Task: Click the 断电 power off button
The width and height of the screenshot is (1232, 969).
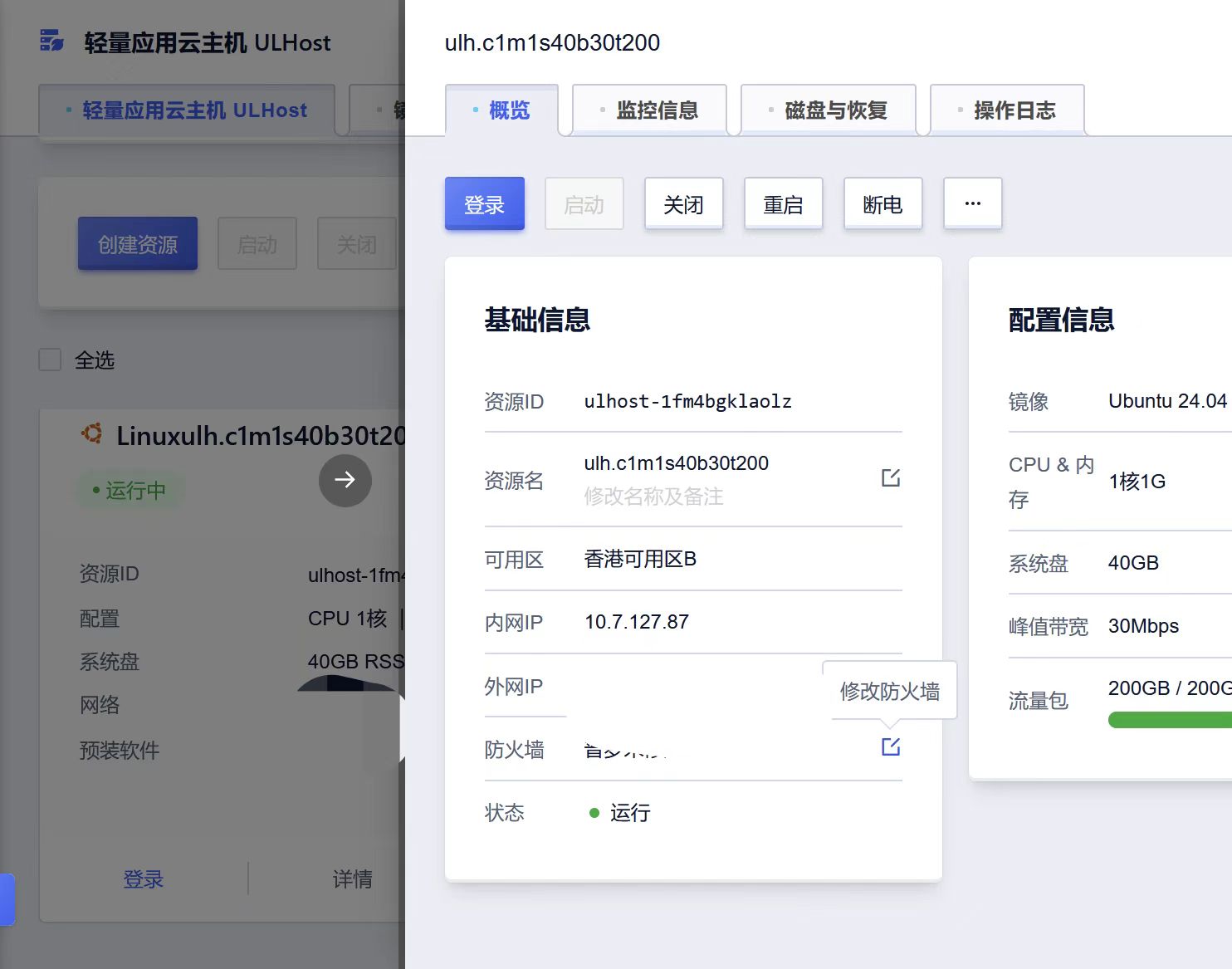Action: (882, 204)
